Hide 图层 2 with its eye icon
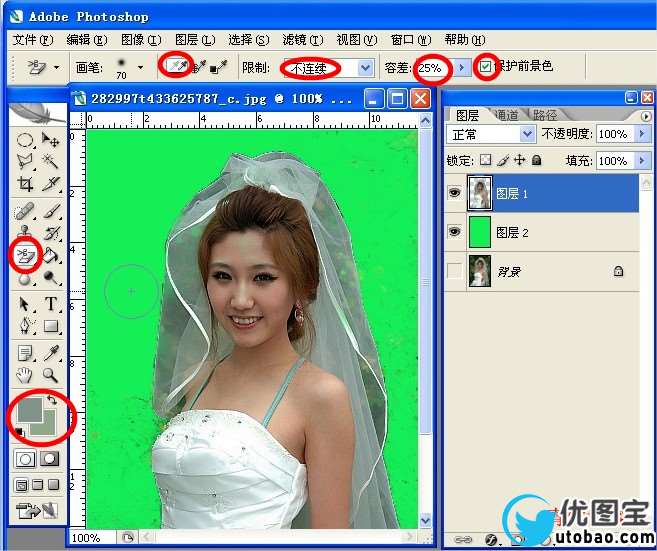The image size is (657, 551). (x=455, y=231)
